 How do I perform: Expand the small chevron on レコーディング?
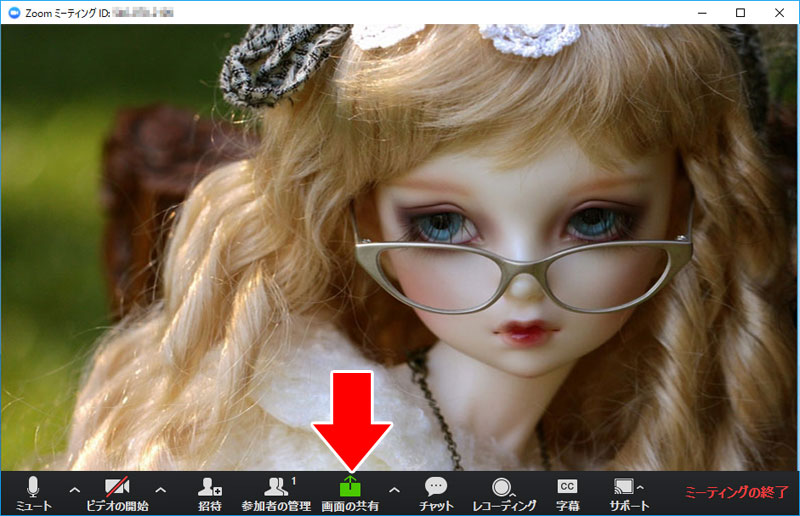(x=514, y=492)
